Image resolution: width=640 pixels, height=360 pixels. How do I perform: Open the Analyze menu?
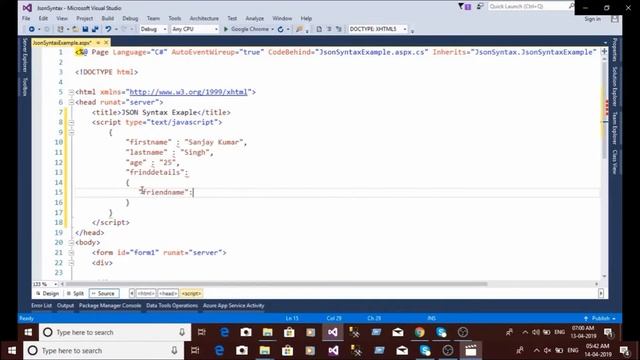[255, 18]
